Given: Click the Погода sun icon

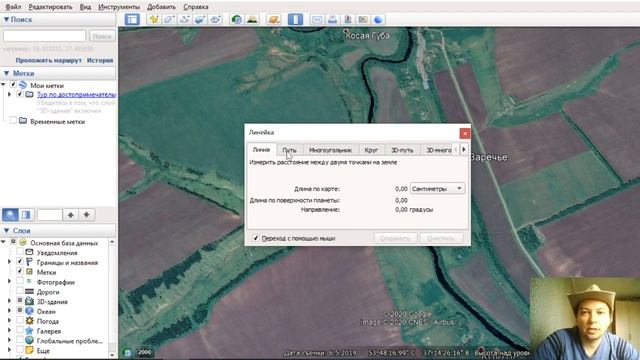Looking at the screenshot, I should (29, 321).
